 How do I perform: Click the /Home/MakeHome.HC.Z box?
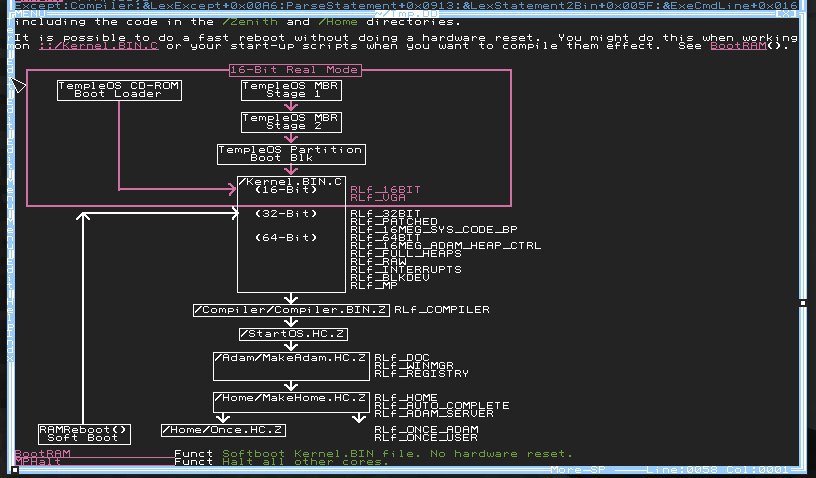pos(291,402)
